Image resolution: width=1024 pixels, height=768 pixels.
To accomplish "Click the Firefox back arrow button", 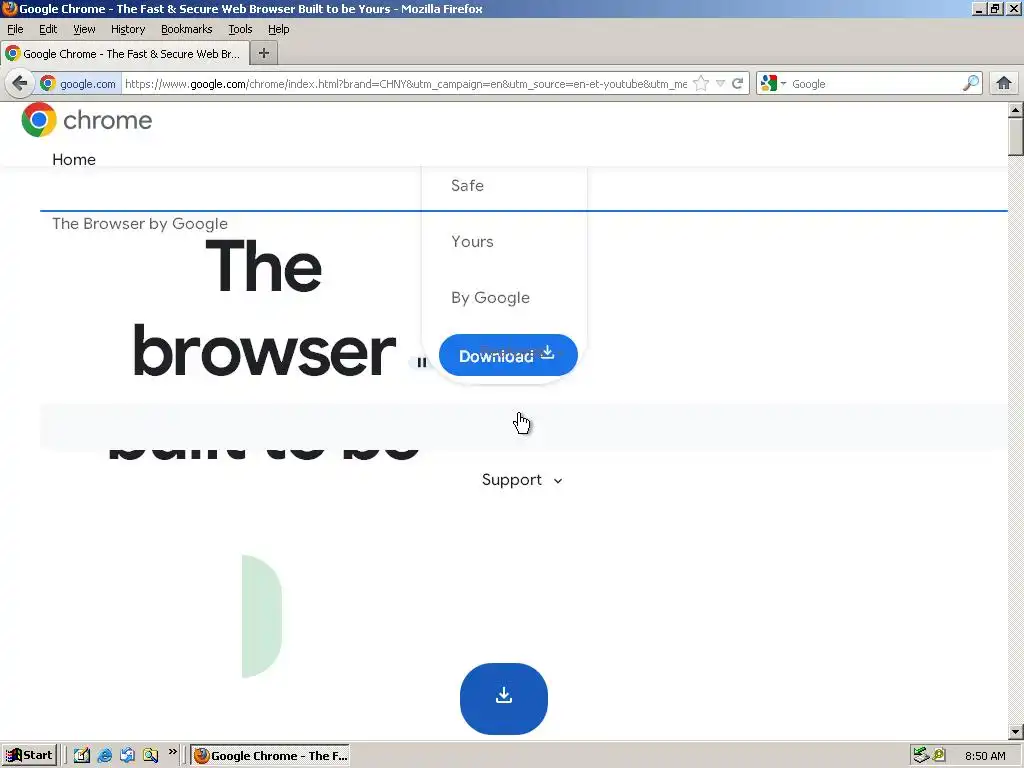I will [20, 84].
